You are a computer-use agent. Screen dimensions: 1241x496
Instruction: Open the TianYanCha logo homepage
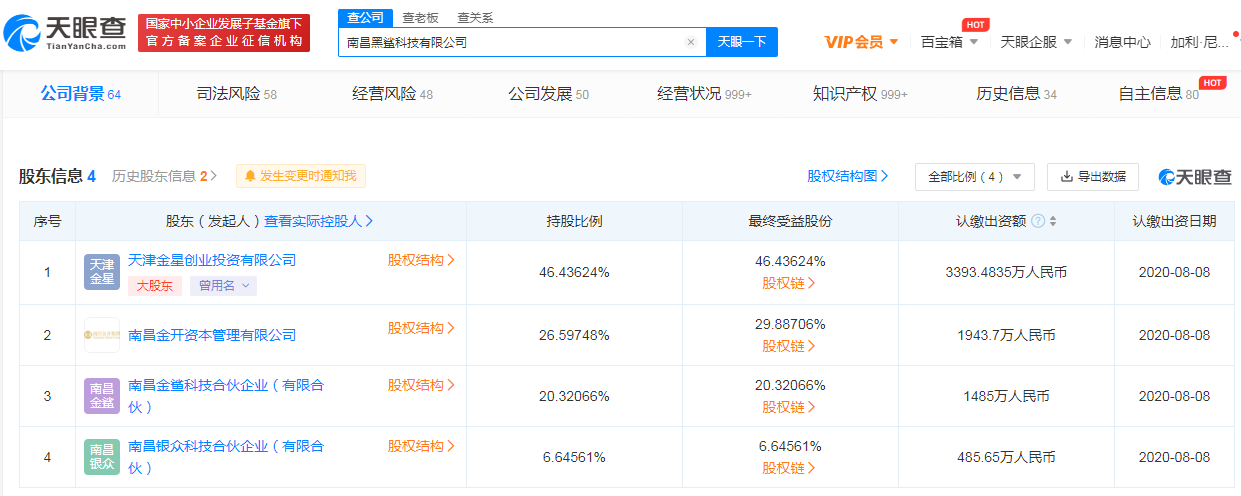[64, 32]
